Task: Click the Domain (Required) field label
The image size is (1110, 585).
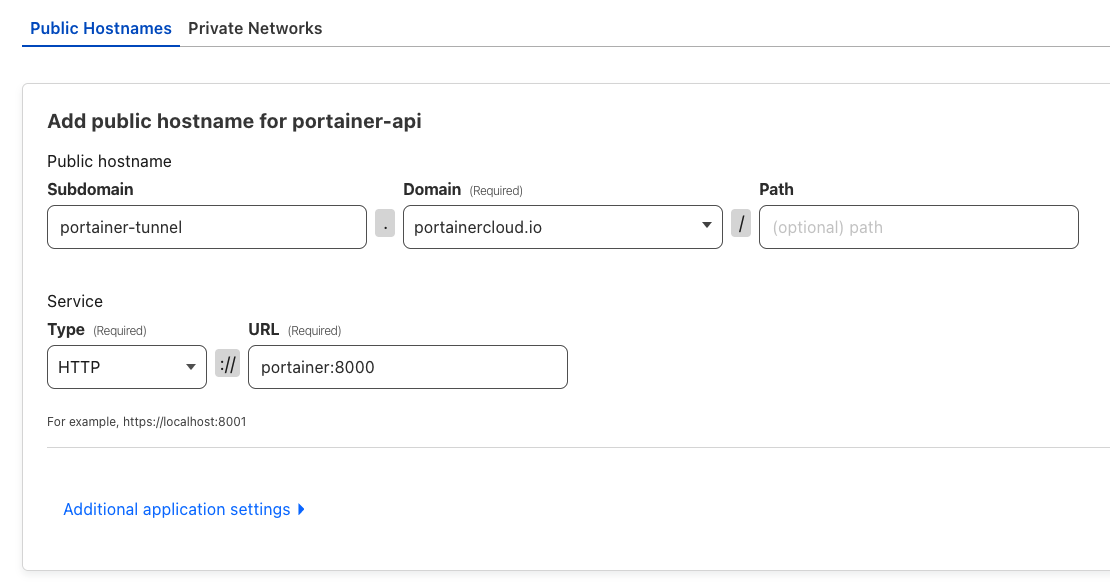Action: [463, 190]
